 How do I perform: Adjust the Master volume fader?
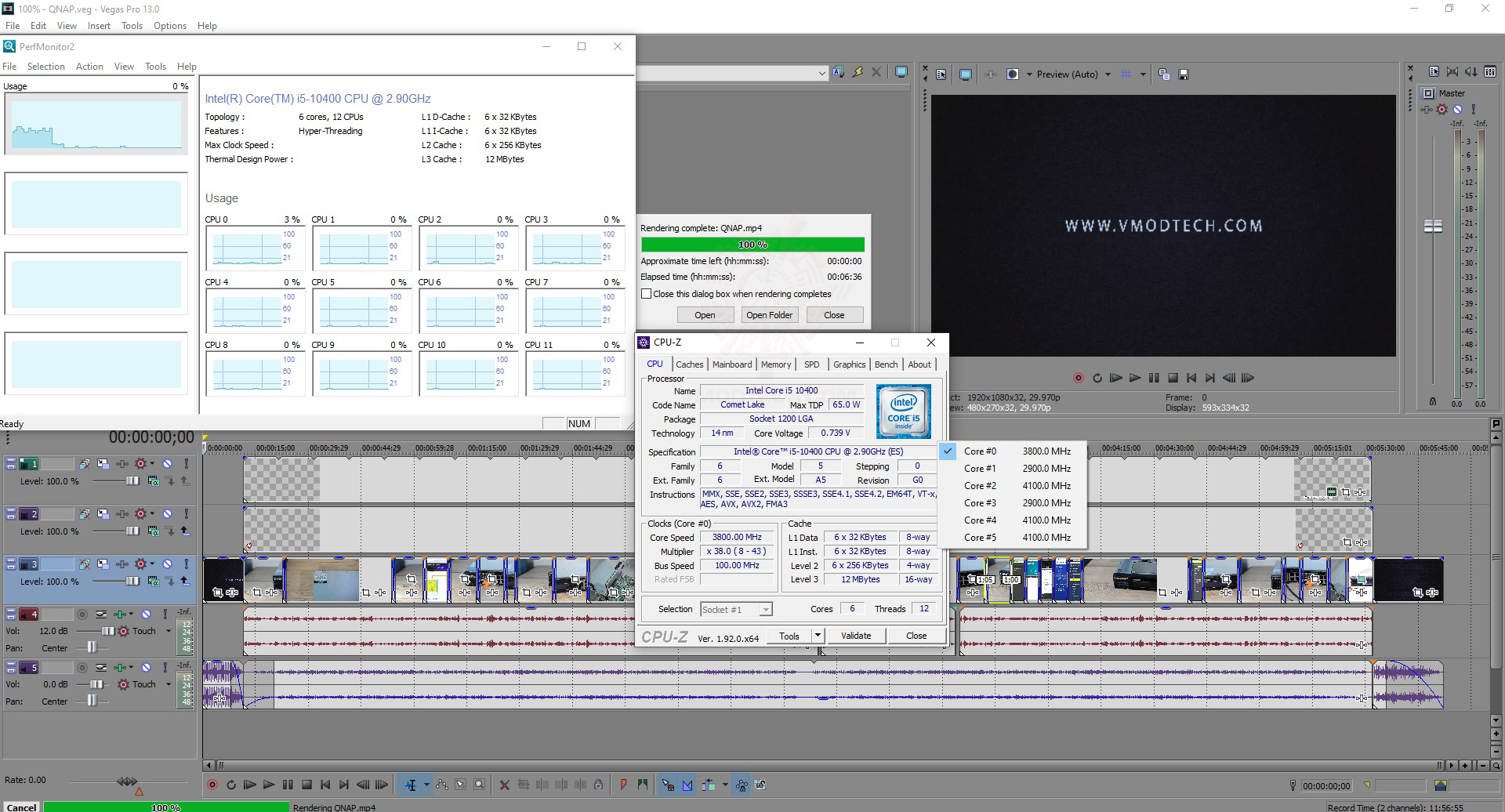point(1433,227)
